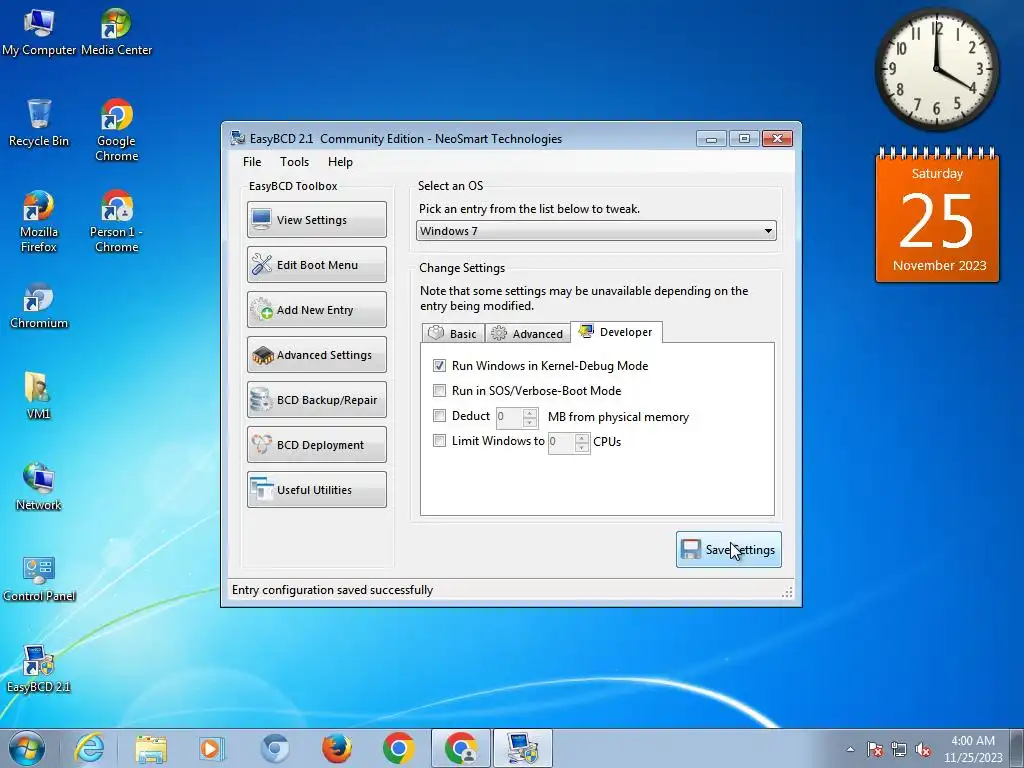1024x768 pixels.
Task: Open Windows Media Player from taskbar
Action: [x=212, y=748]
